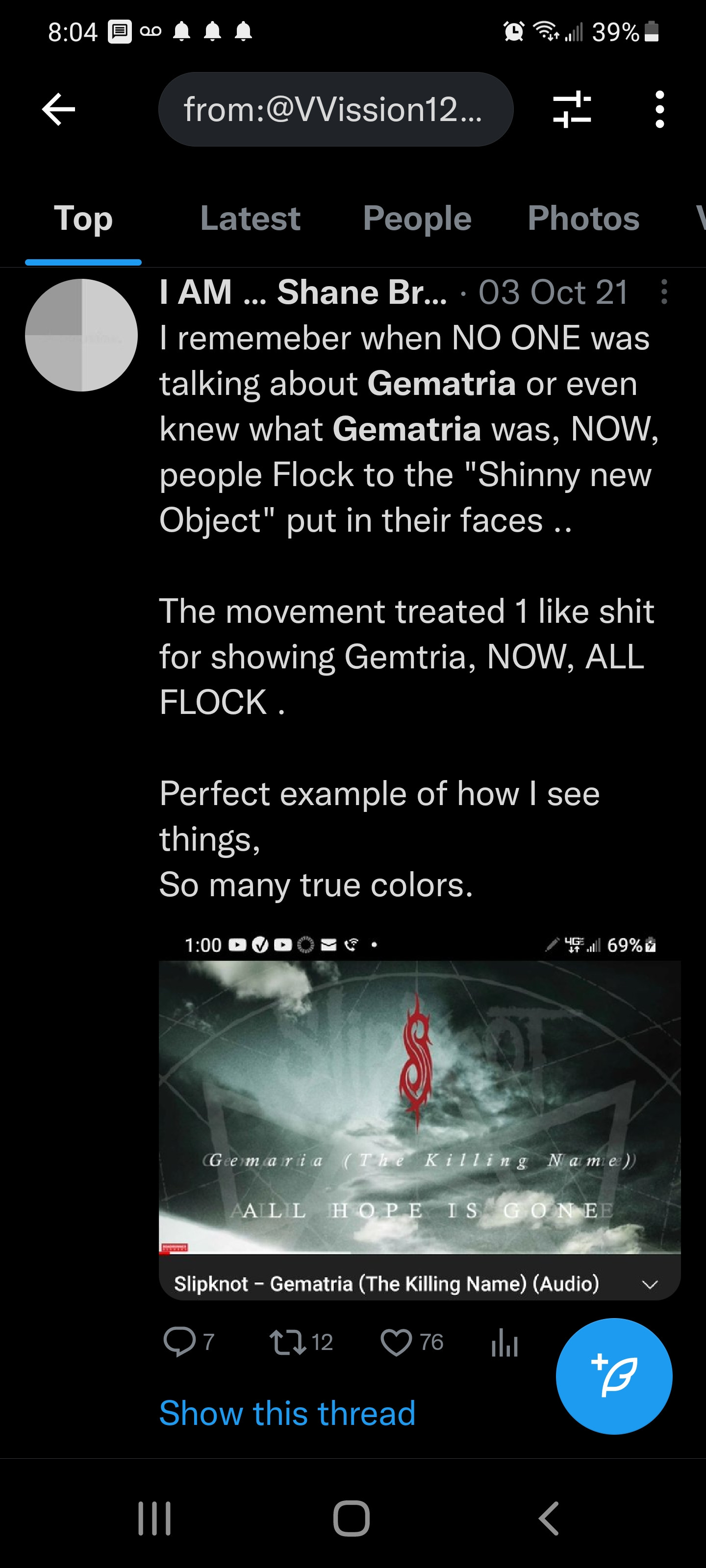
Task: Open Show this thread link
Action: [287, 1413]
